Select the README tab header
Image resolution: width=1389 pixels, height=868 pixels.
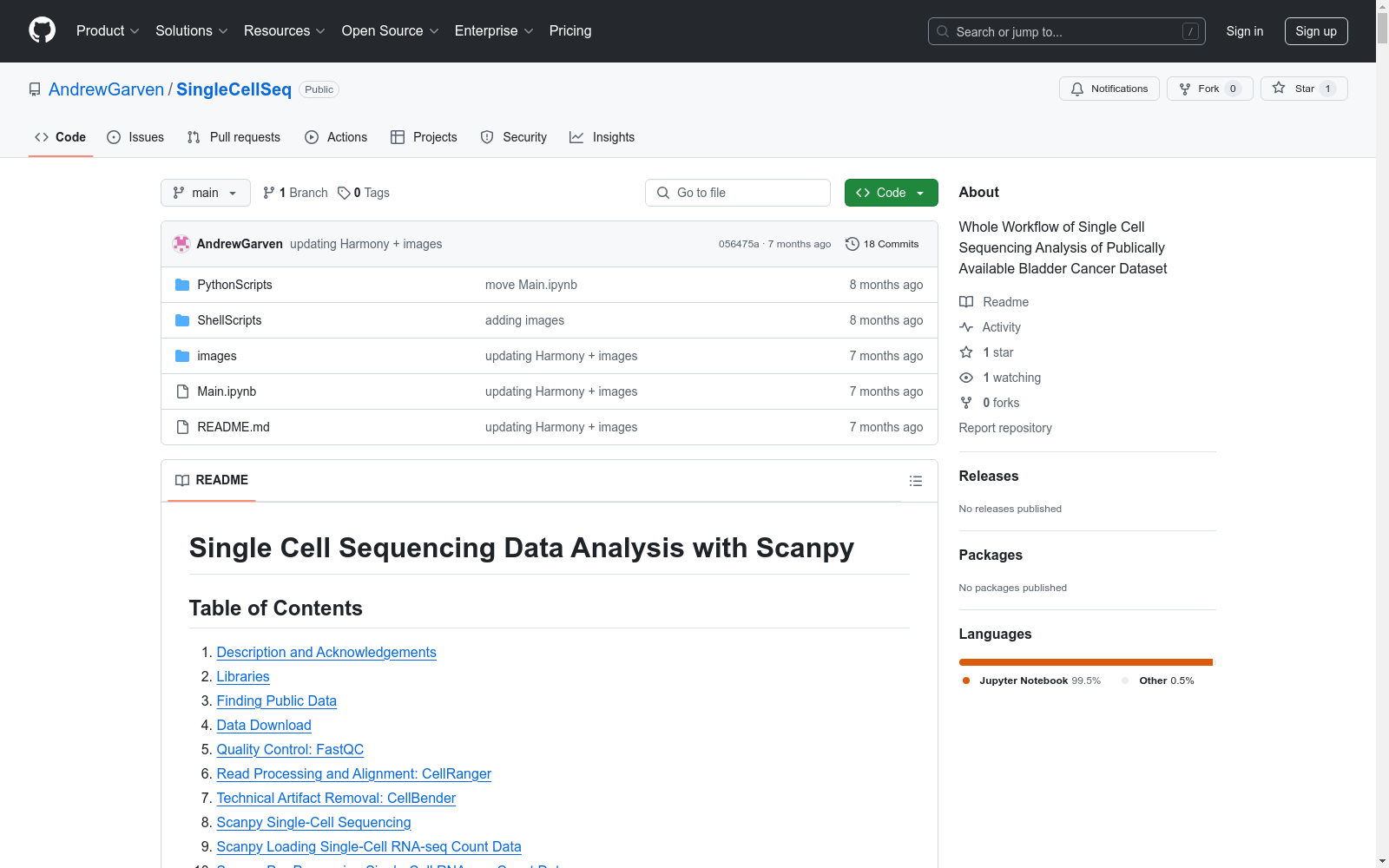(212, 480)
